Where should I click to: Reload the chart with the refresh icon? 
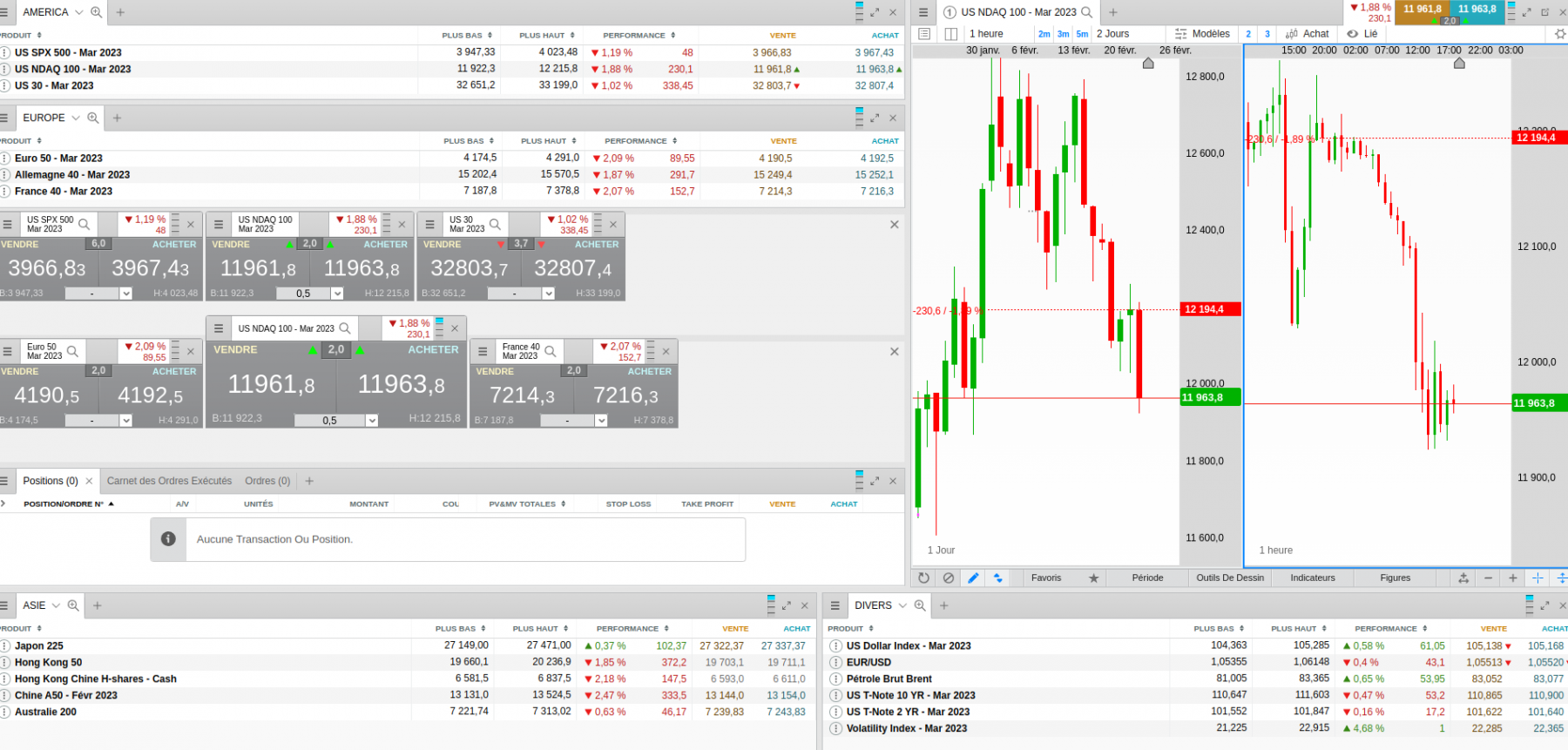pos(923,578)
